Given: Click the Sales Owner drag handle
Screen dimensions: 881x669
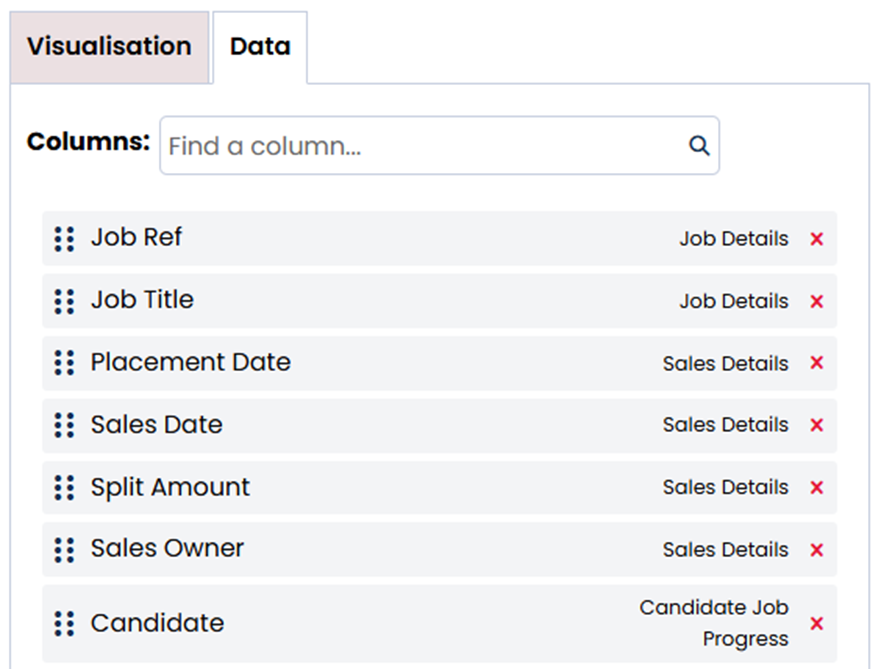Looking at the screenshot, I should 64,549.
